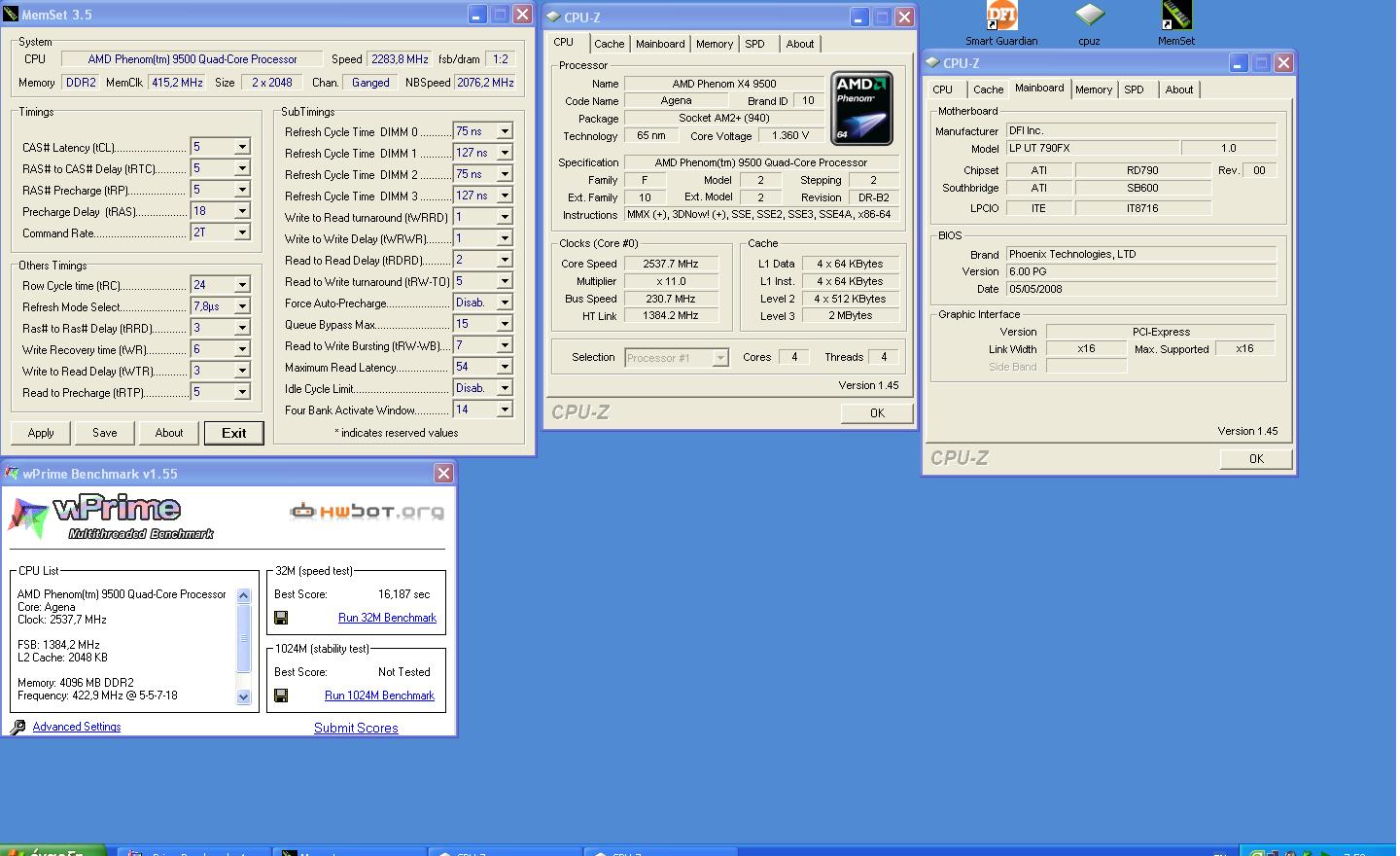Image resolution: width=1400 pixels, height=856 pixels.
Task: Click the wrench icon next to Advanced Settings
Action: (x=17, y=727)
